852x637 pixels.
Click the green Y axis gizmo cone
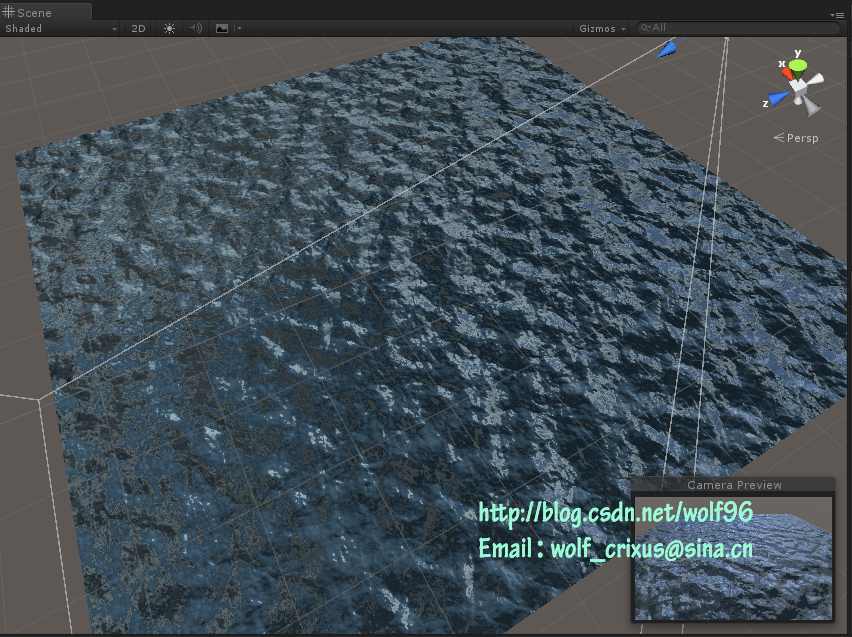click(x=797, y=66)
